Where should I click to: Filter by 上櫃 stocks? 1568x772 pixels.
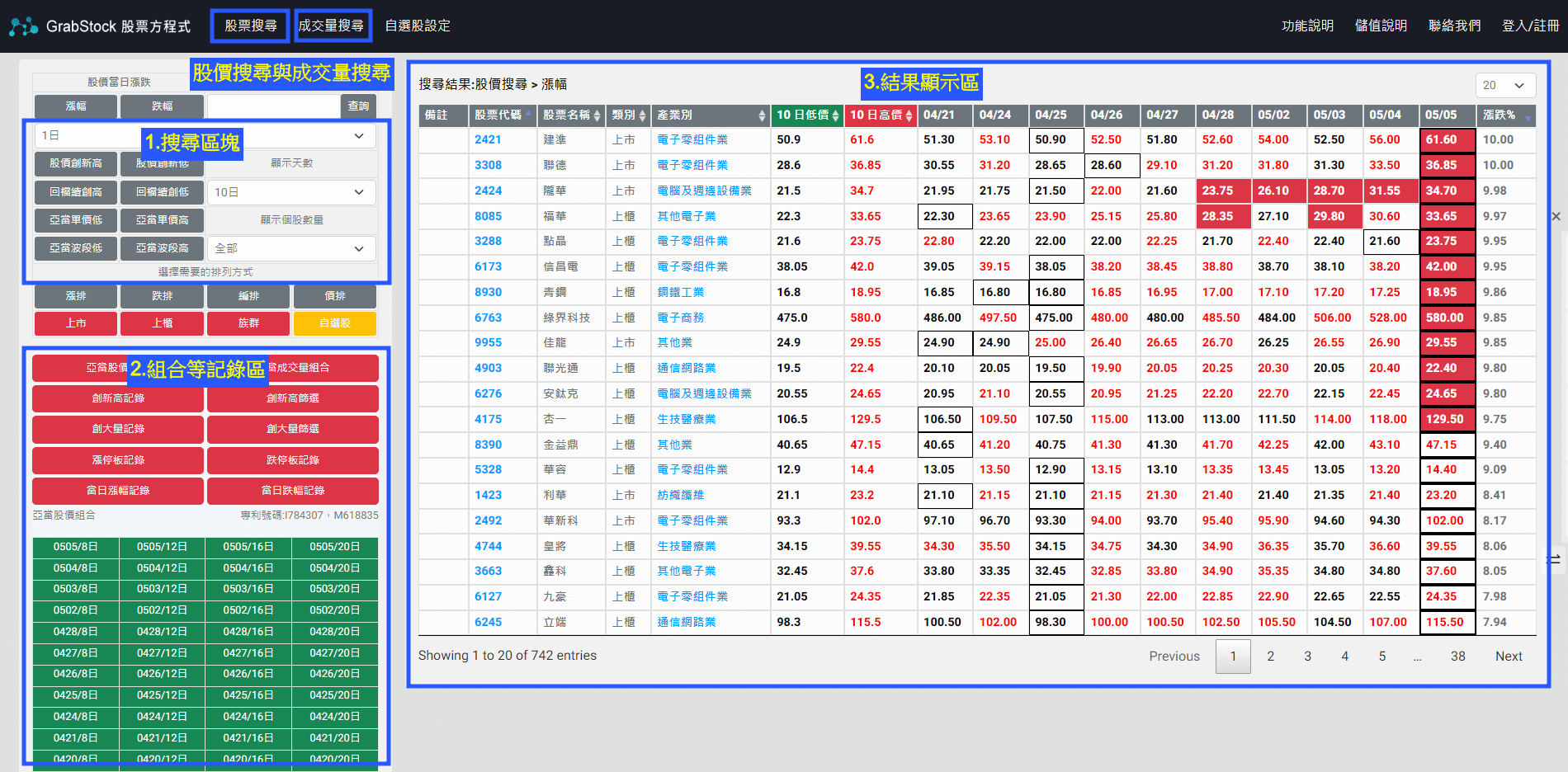pos(162,323)
